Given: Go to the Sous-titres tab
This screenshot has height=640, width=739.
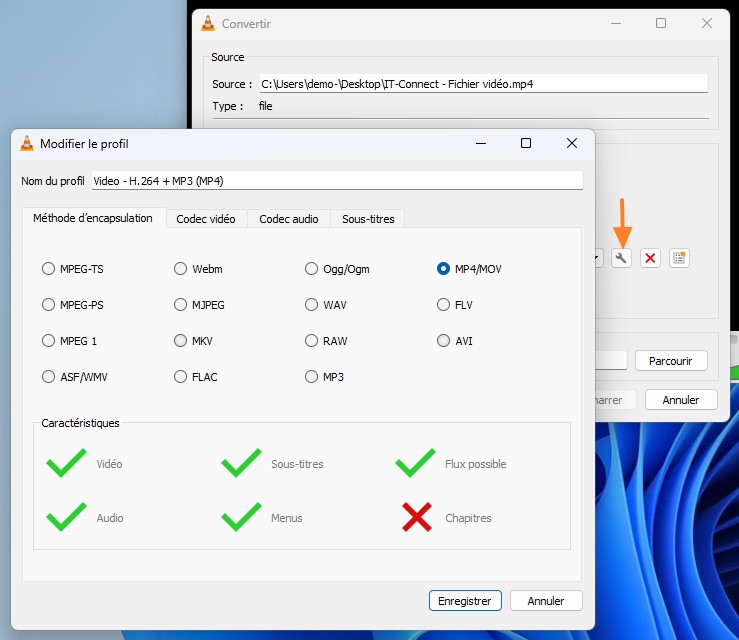Looking at the screenshot, I should (x=368, y=218).
